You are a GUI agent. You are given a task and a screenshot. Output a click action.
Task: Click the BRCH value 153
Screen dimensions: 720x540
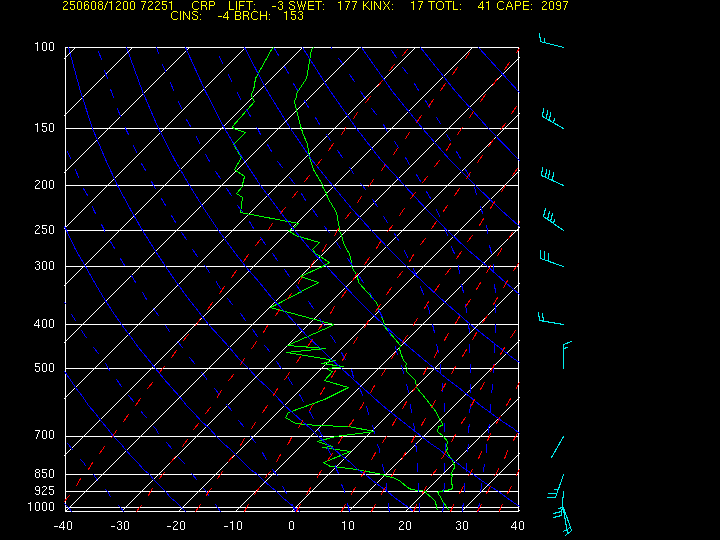point(293,16)
